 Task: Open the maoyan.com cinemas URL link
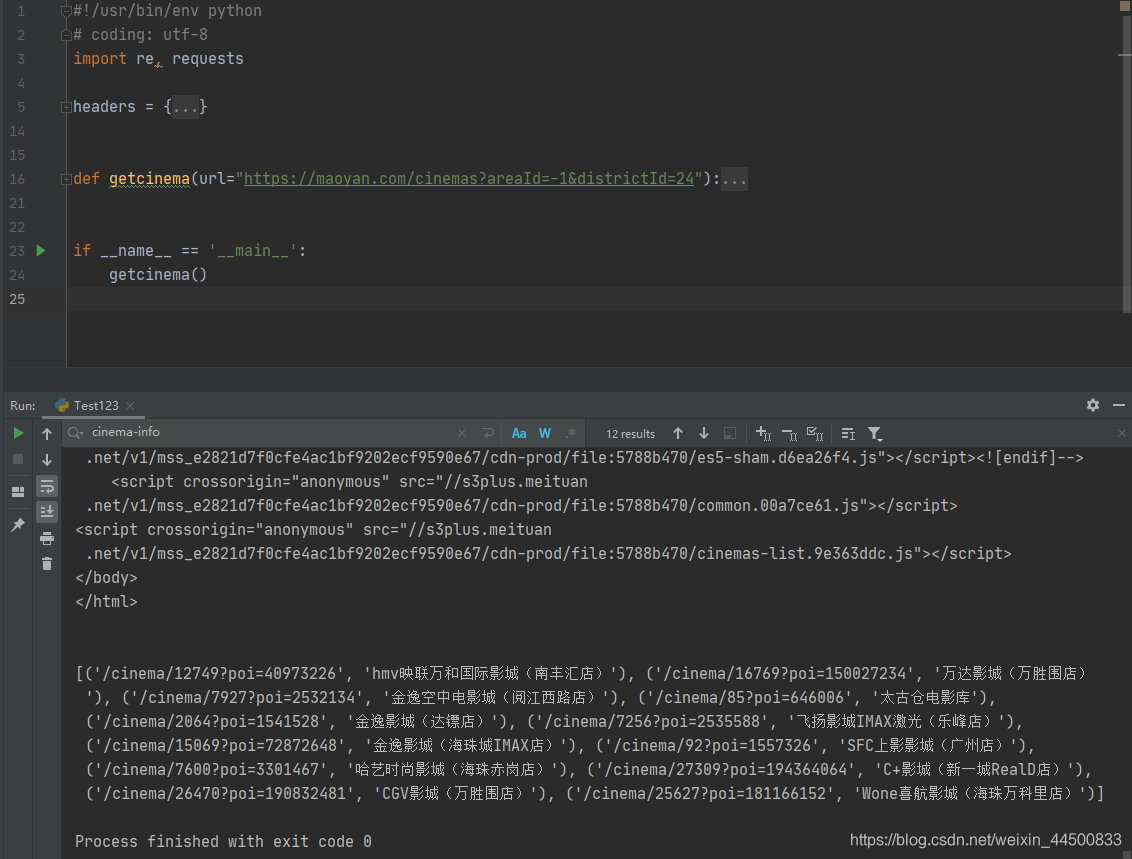469,178
